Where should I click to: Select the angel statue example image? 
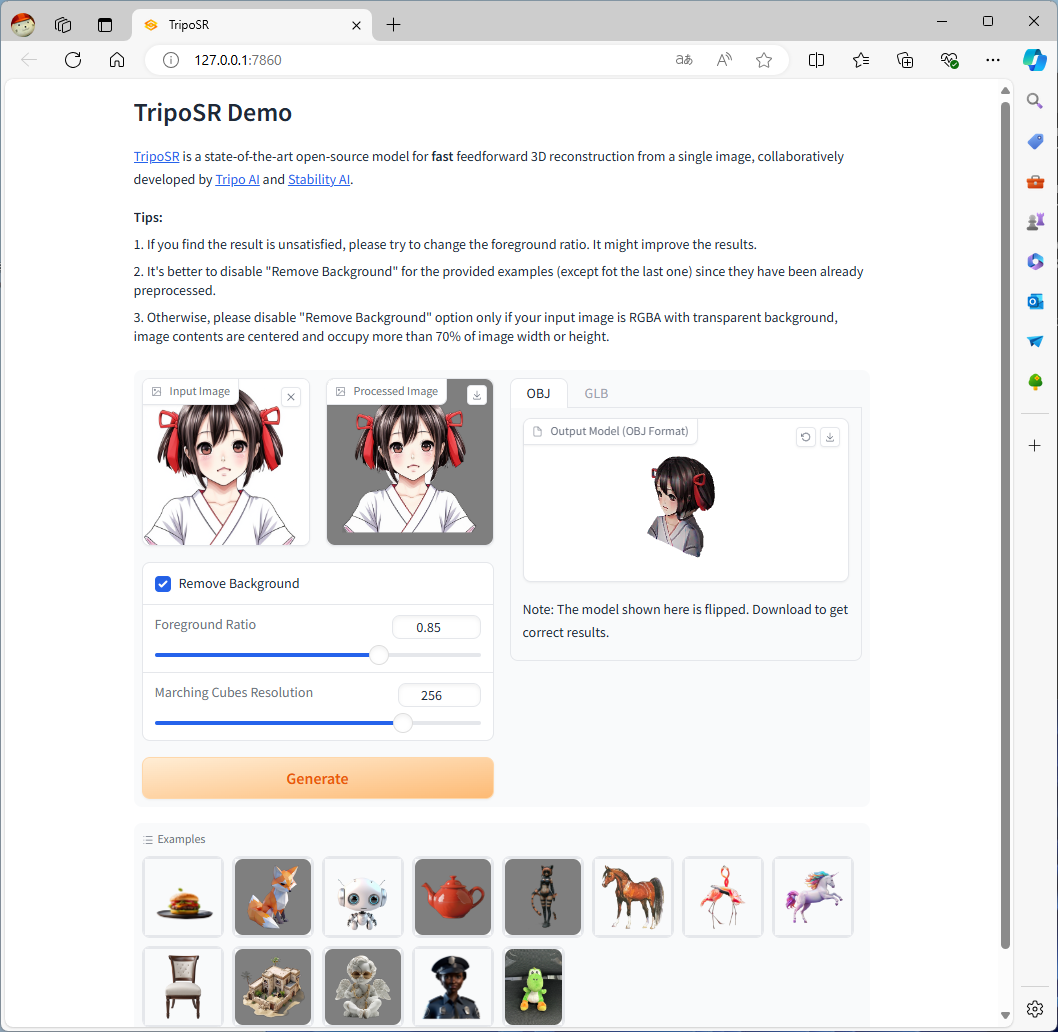[x=363, y=987]
